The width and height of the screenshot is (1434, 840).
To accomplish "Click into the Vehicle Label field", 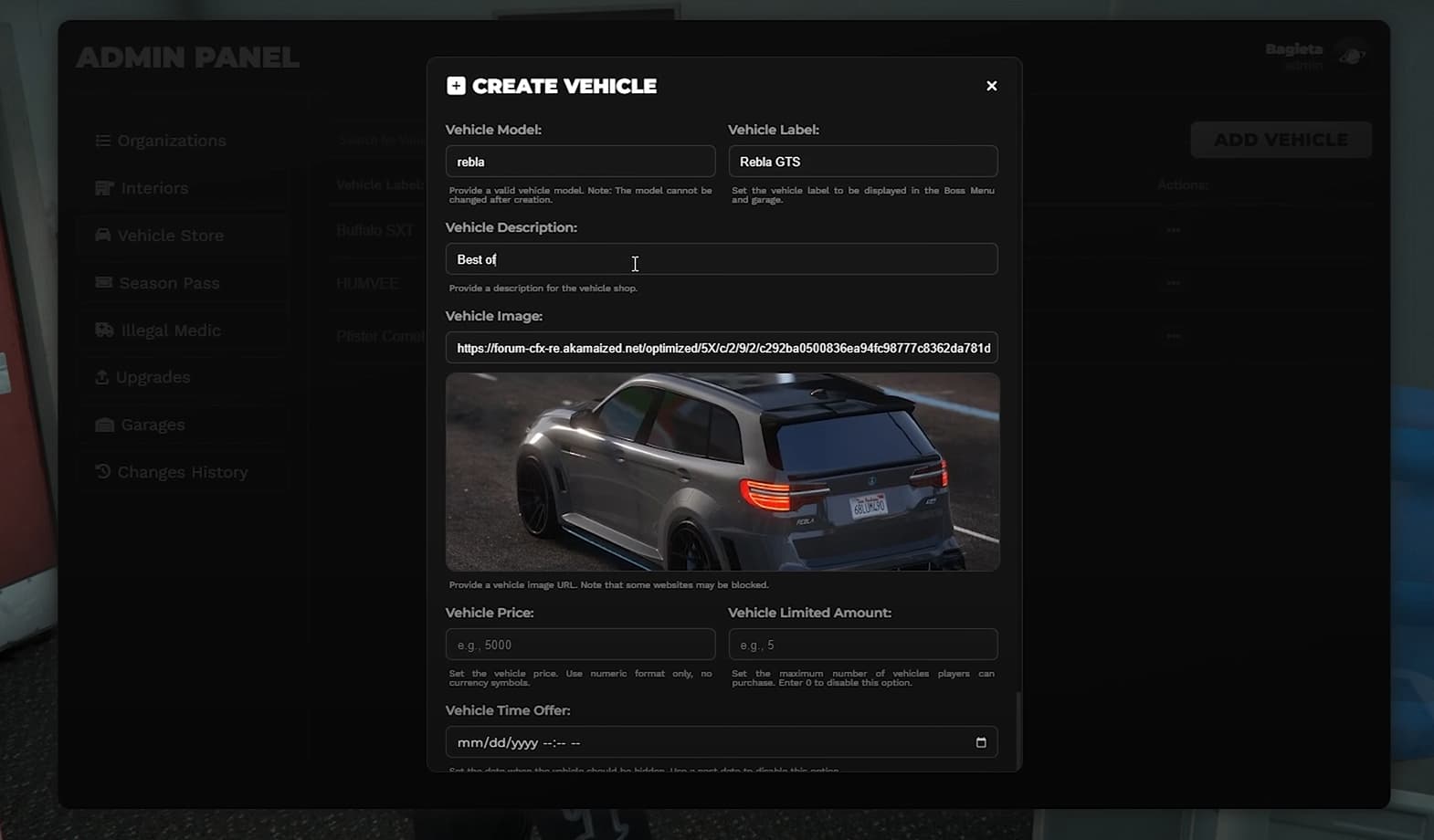I will coord(863,162).
